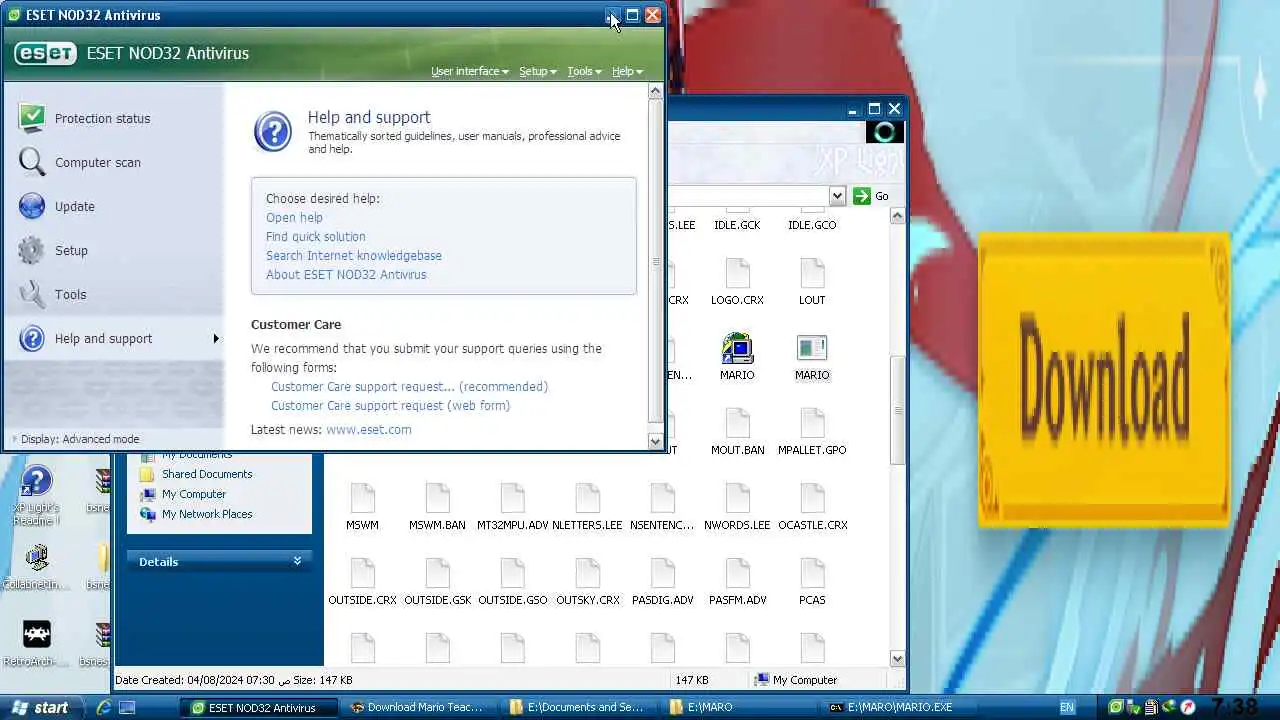Screen dimensions: 1280x720
Task: Select the NWORDS.LEE file icon
Action: point(737,498)
